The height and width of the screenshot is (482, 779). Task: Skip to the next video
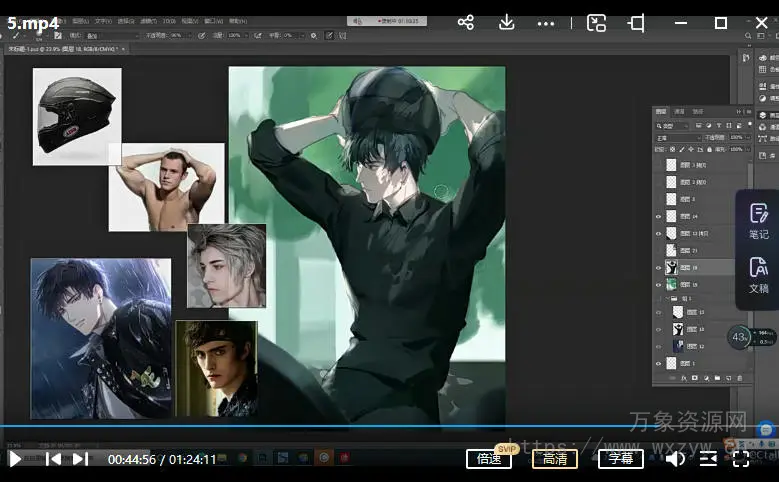click(x=80, y=459)
